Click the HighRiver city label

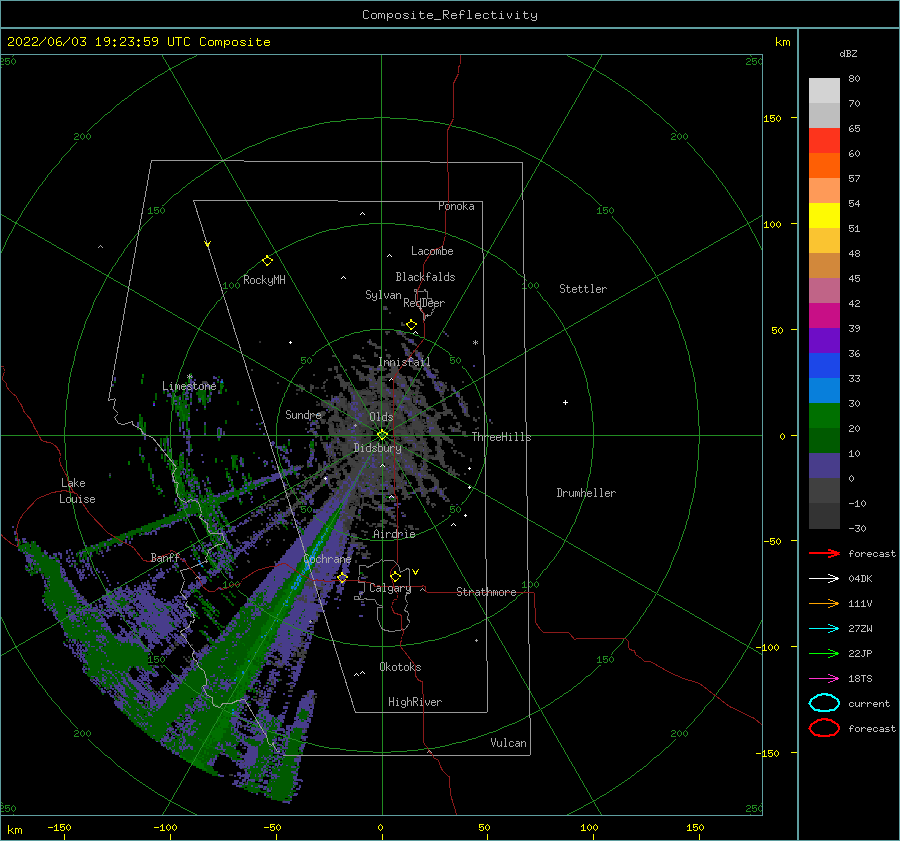(415, 703)
